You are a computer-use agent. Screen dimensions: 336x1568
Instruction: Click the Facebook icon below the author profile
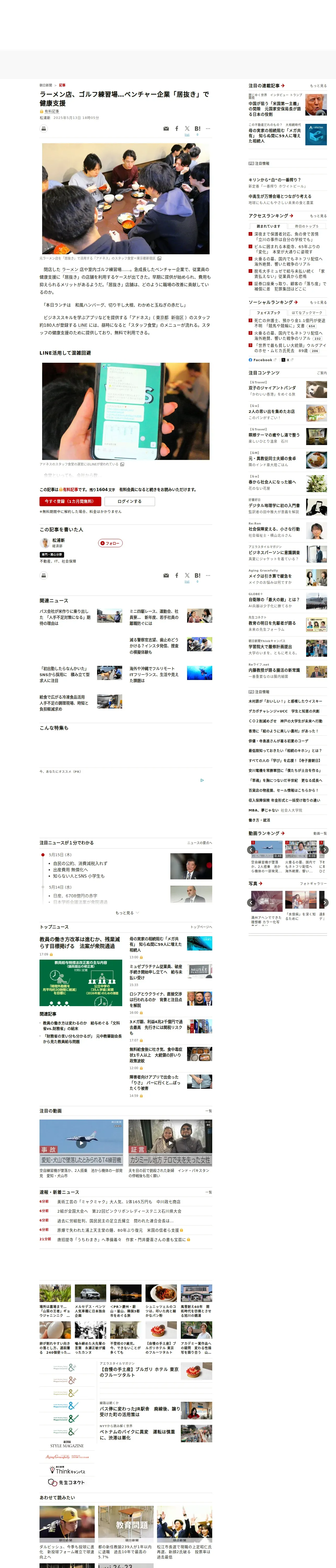coord(177,575)
